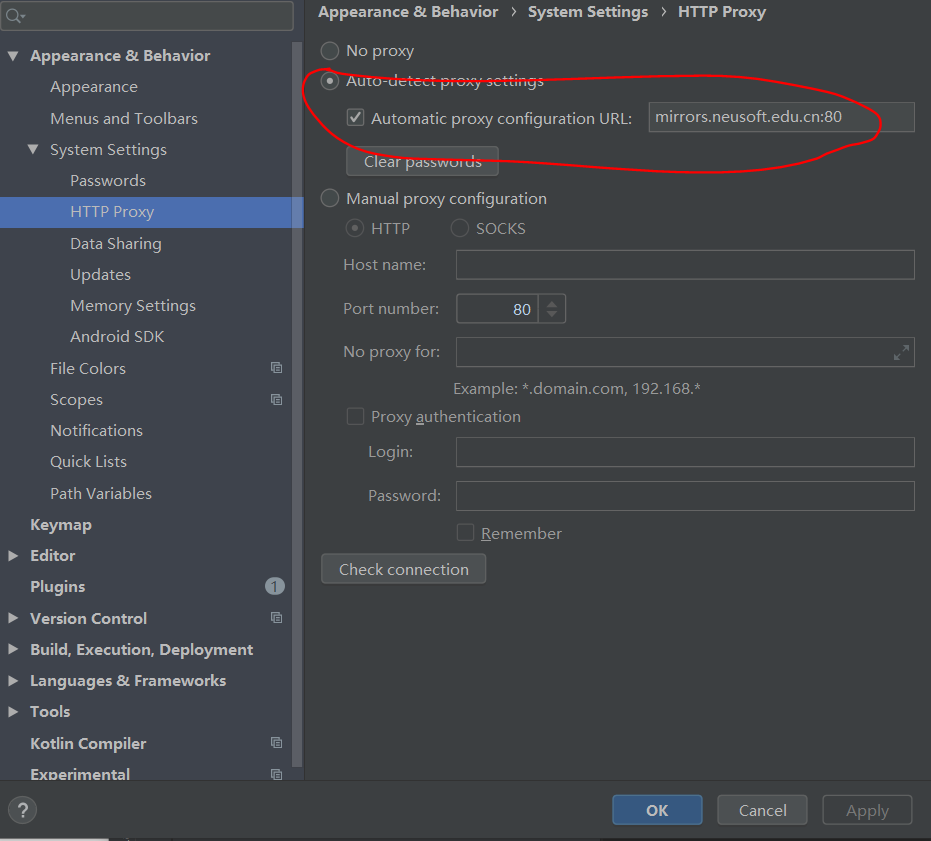The width and height of the screenshot is (931, 841).
Task: Click the Host name input field
Action: pos(685,264)
